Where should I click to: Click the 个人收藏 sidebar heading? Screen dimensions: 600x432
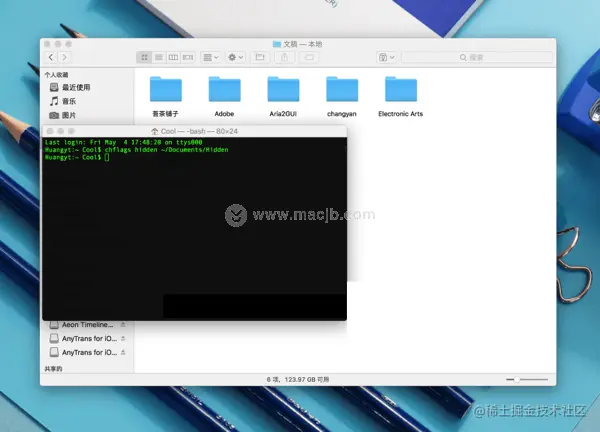[x=56, y=75]
